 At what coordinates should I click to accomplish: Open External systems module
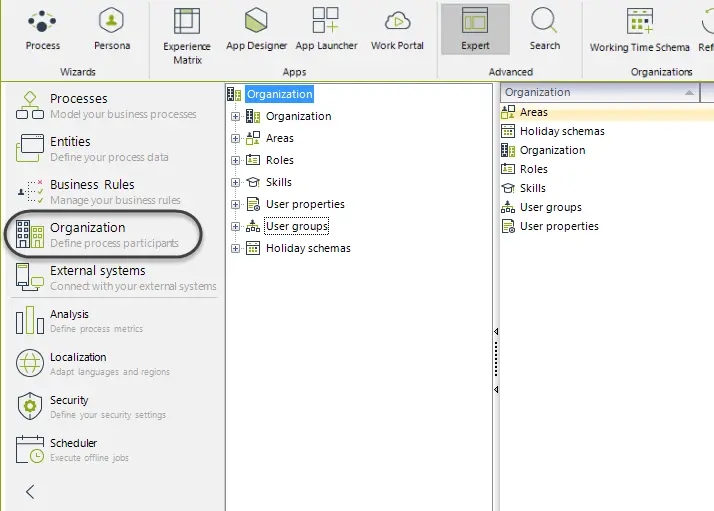pyautogui.click(x=116, y=278)
